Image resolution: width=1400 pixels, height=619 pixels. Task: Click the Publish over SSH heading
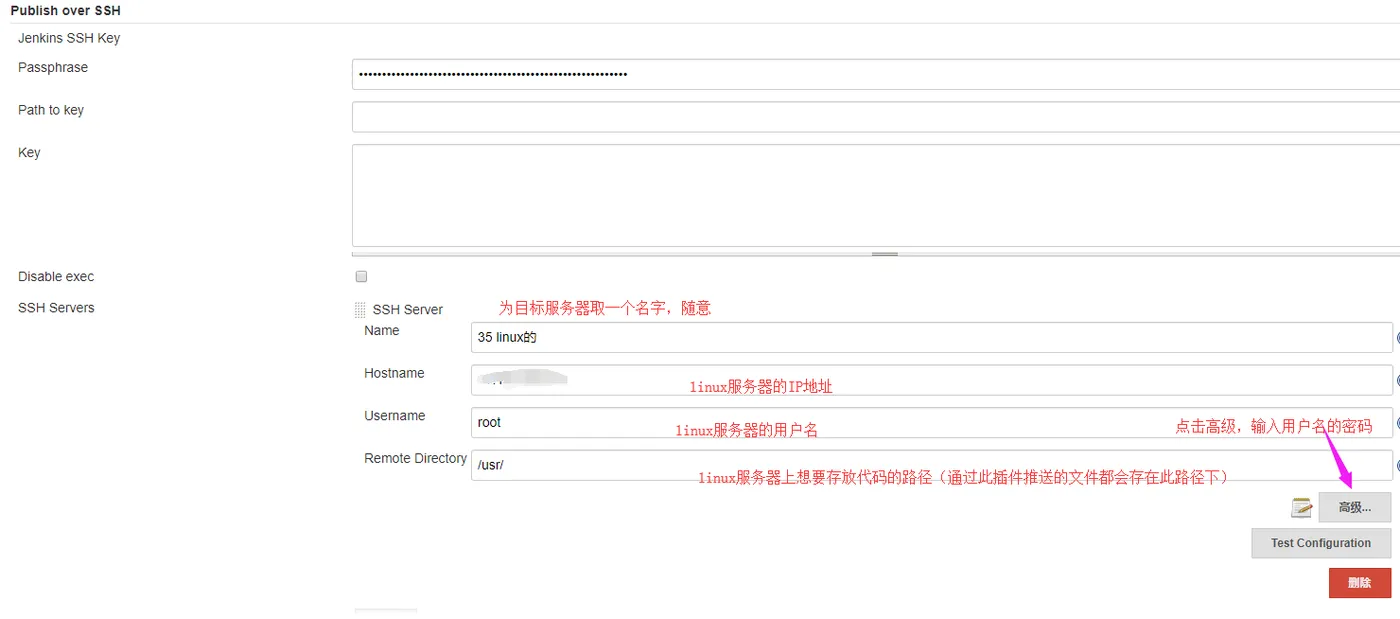tap(65, 10)
